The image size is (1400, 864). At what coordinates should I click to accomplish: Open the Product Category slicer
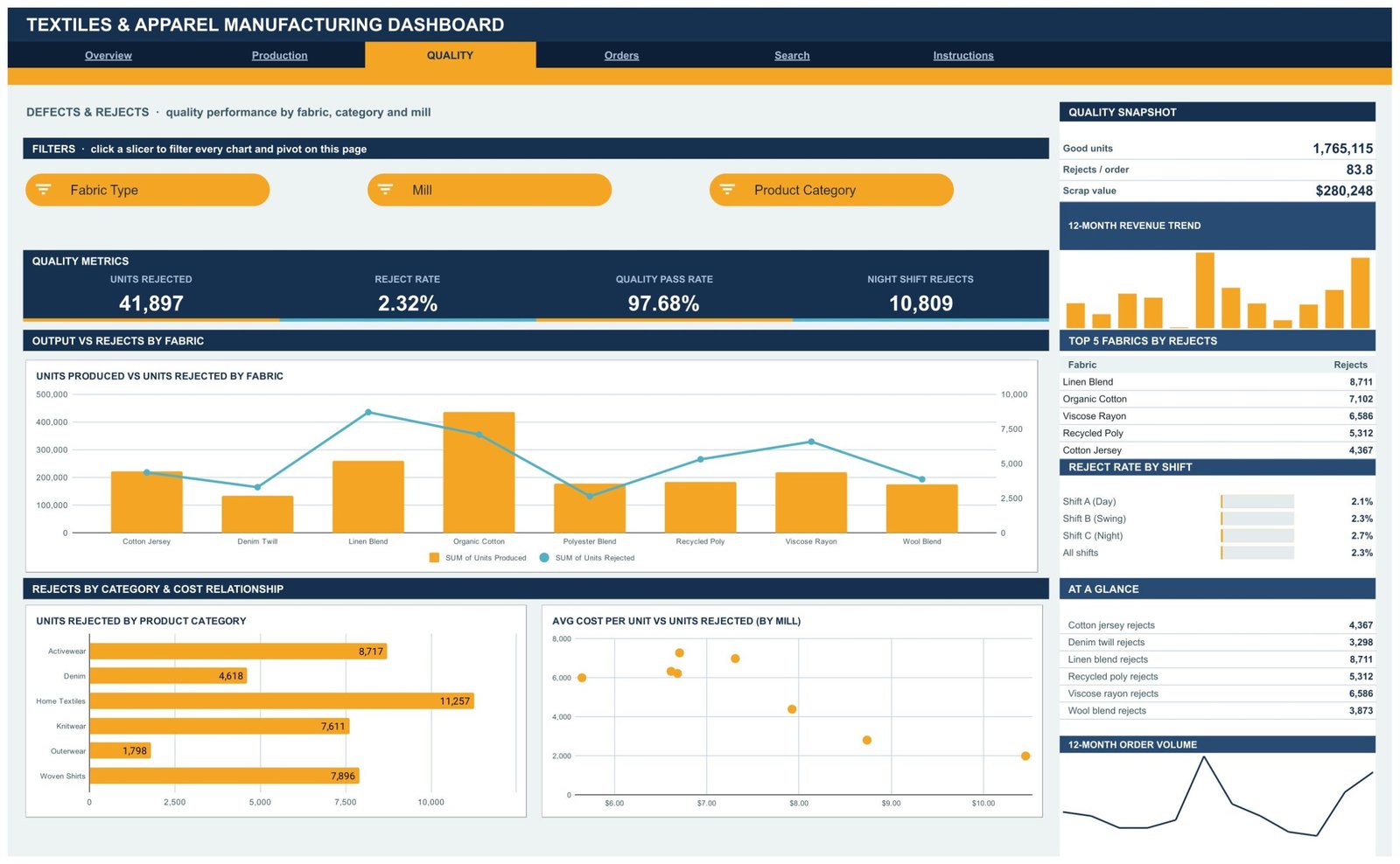pyautogui.click(x=831, y=190)
